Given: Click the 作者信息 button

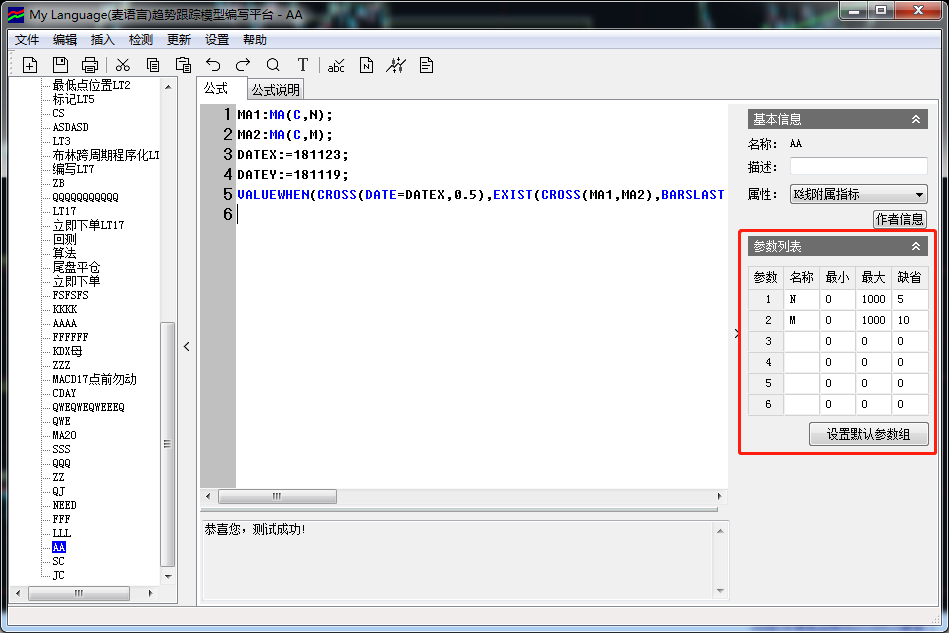Looking at the screenshot, I should tap(900, 219).
